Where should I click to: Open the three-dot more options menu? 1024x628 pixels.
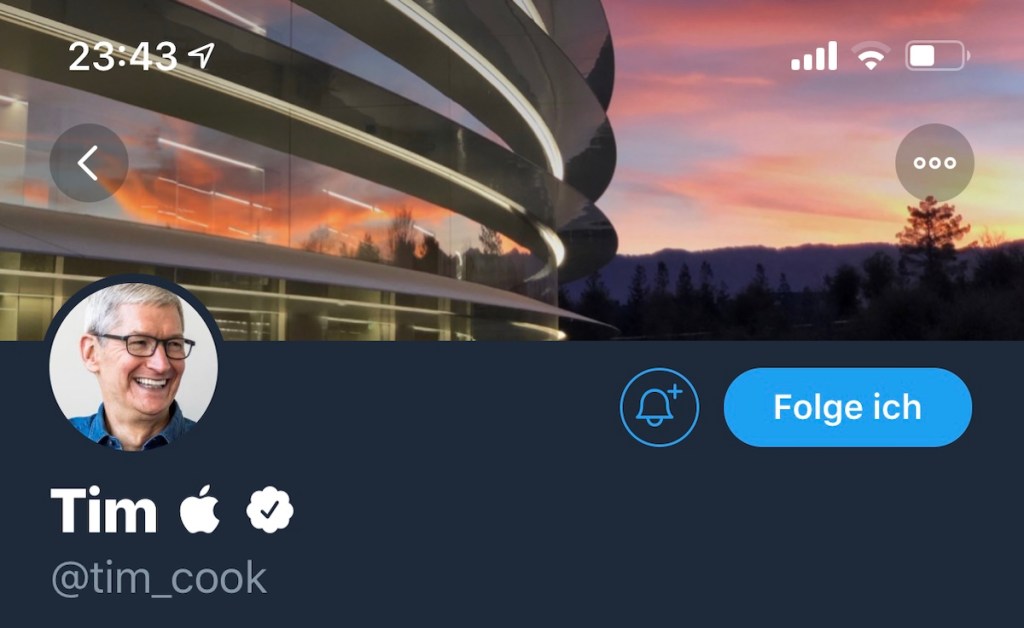pos(935,163)
